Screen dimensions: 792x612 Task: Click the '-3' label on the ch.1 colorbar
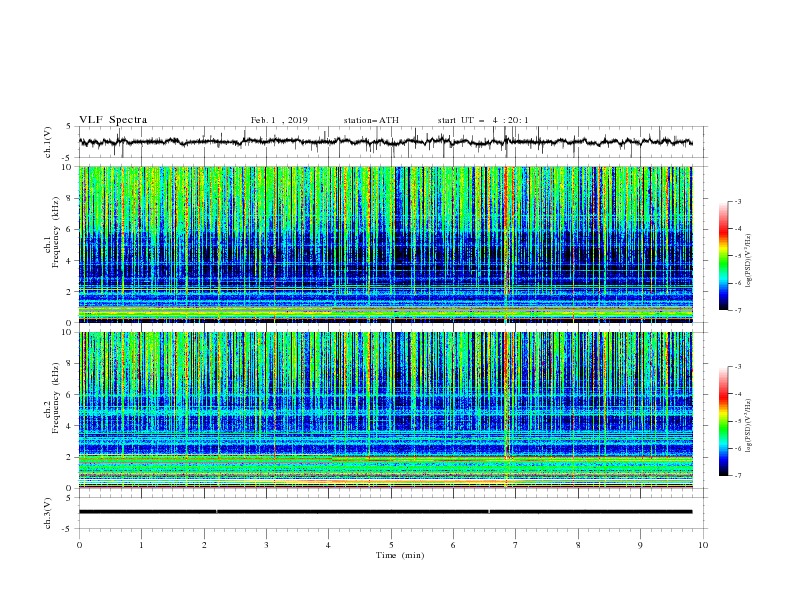point(737,201)
